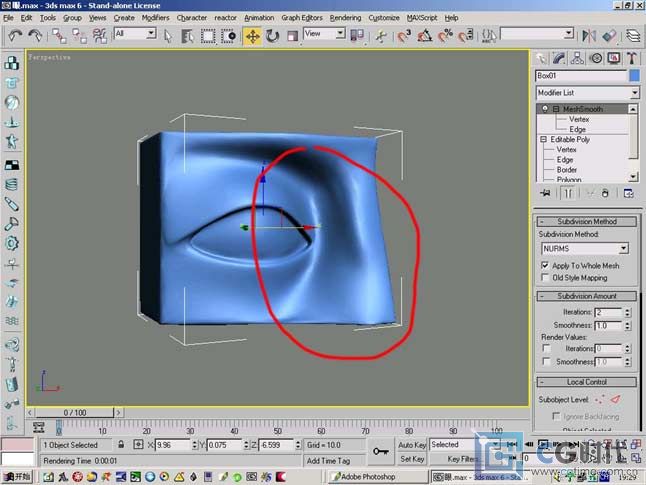Activate Unlink Selection tool
The width and height of the screenshot is (646, 485).
coord(80,36)
